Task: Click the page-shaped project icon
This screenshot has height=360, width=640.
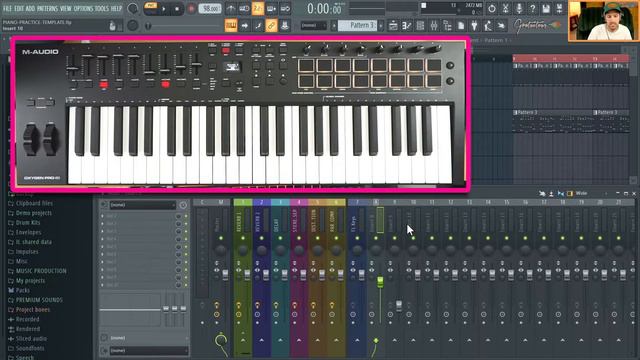Action: click(461, 26)
